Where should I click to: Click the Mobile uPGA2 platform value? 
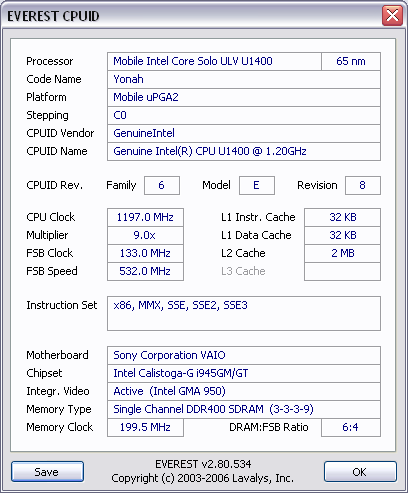(x=244, y=97)
